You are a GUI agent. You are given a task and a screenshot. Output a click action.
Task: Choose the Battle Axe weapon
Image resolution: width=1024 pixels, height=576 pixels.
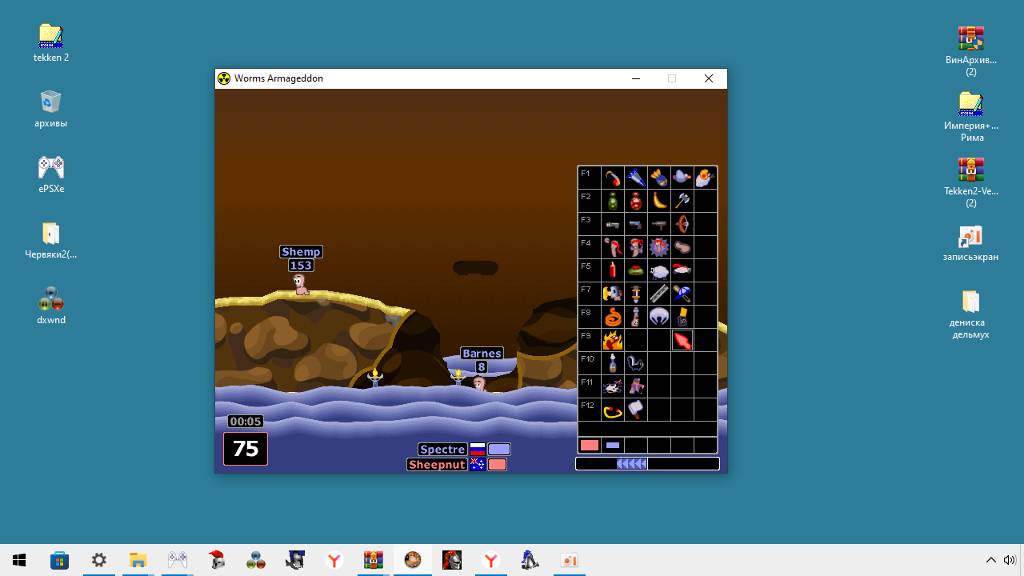682,200
